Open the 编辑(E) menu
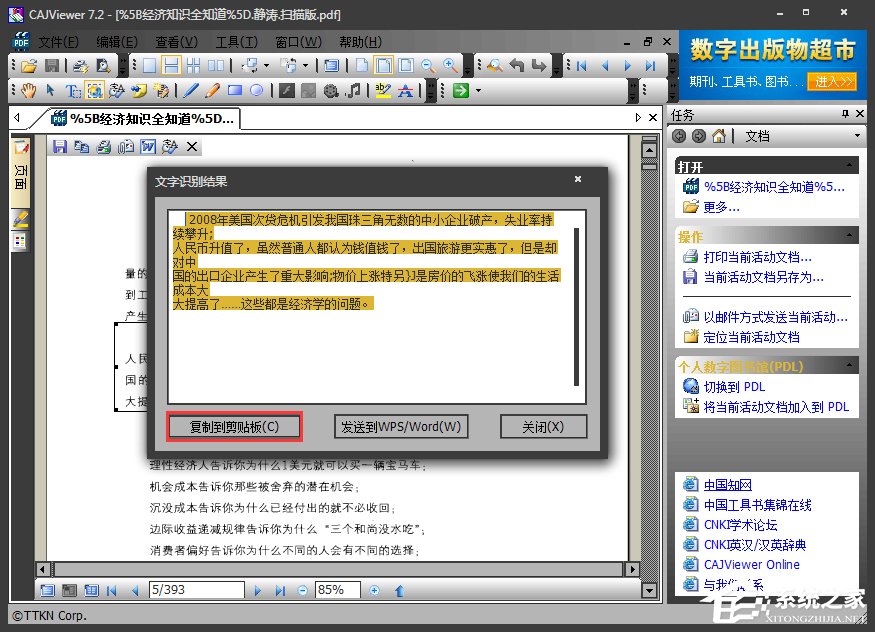 point(117,42)
